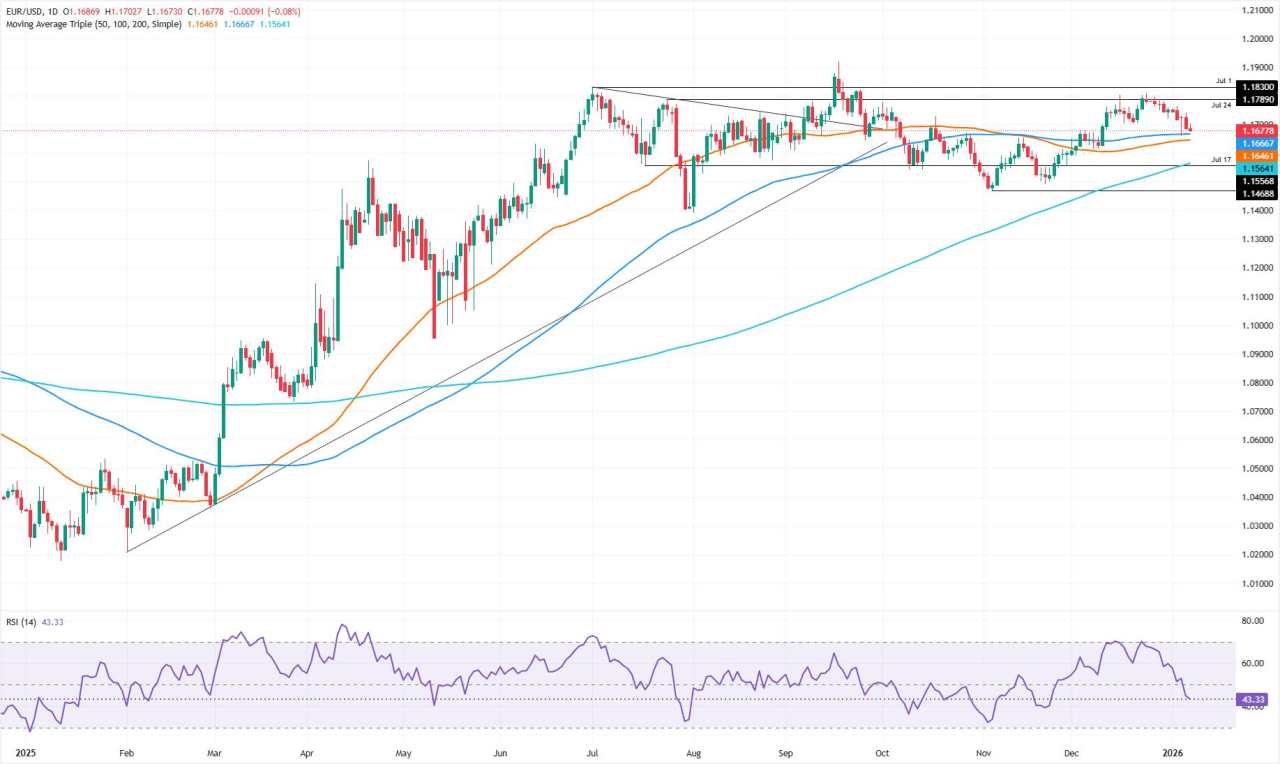This screenshot has height=764, width=1280.
Task: Click the Jul 17 support line marker
Action: 1222,159
